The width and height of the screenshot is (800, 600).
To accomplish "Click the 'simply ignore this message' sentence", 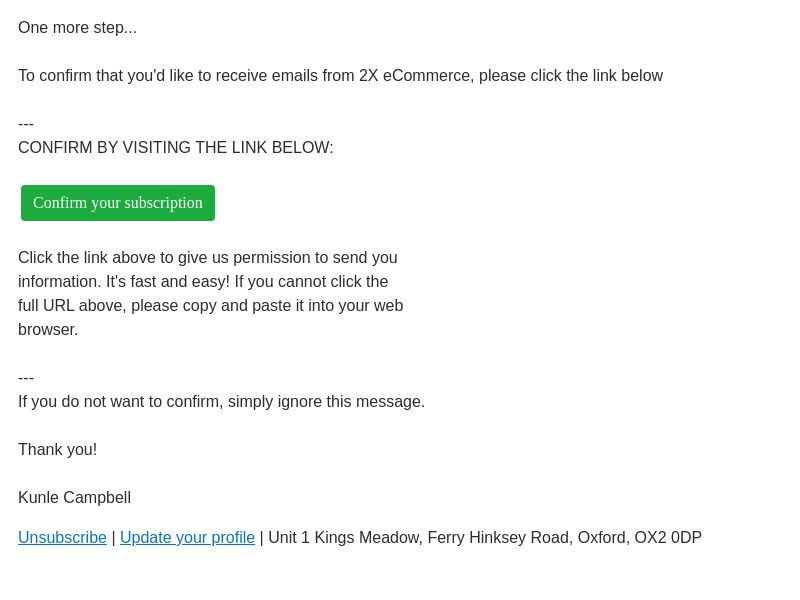I will [221, 402].
